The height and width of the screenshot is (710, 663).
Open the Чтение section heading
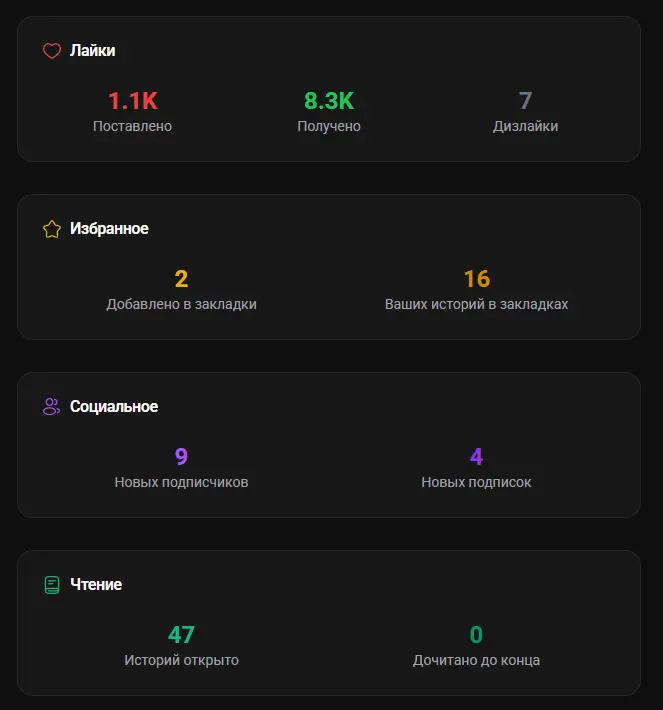click(96, 585)
